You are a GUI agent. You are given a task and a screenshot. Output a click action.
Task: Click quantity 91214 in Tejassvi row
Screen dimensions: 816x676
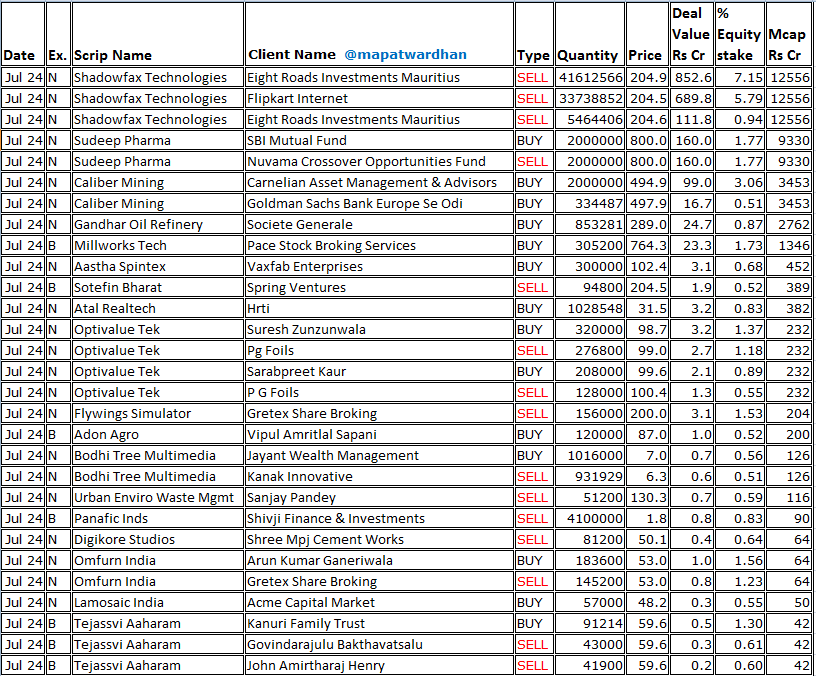click(590, 623)
